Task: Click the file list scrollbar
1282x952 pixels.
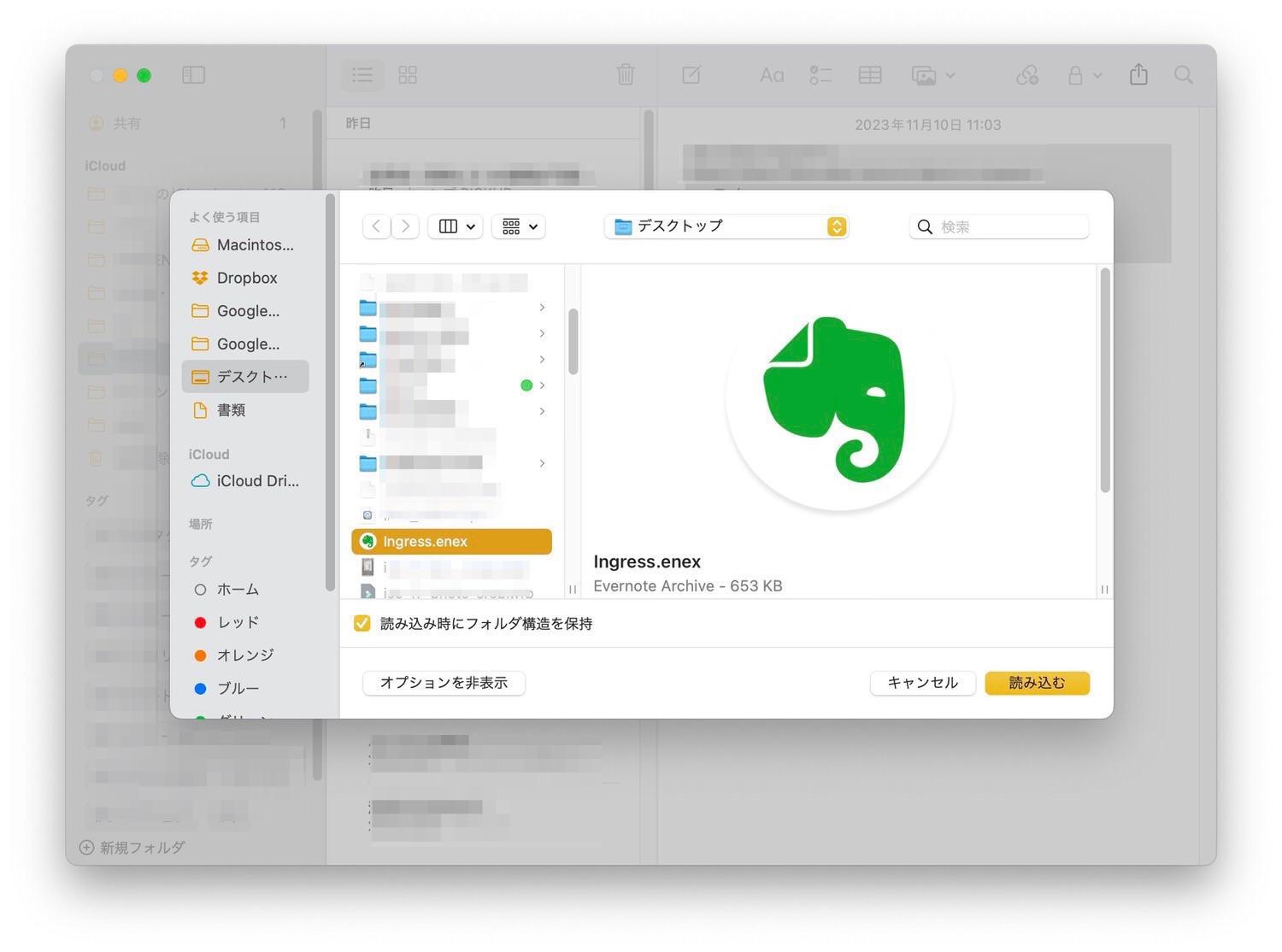Action: click(573, 342)
